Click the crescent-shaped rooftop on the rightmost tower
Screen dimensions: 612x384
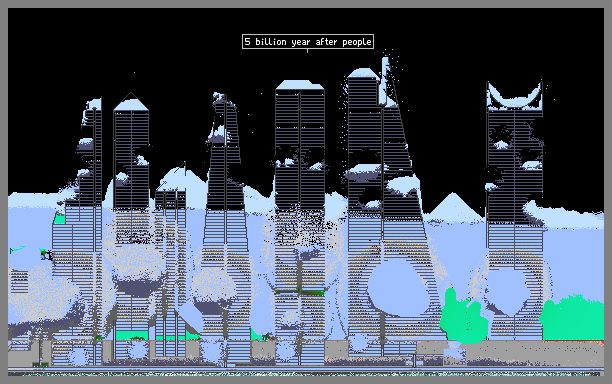(x=514, y=96)
